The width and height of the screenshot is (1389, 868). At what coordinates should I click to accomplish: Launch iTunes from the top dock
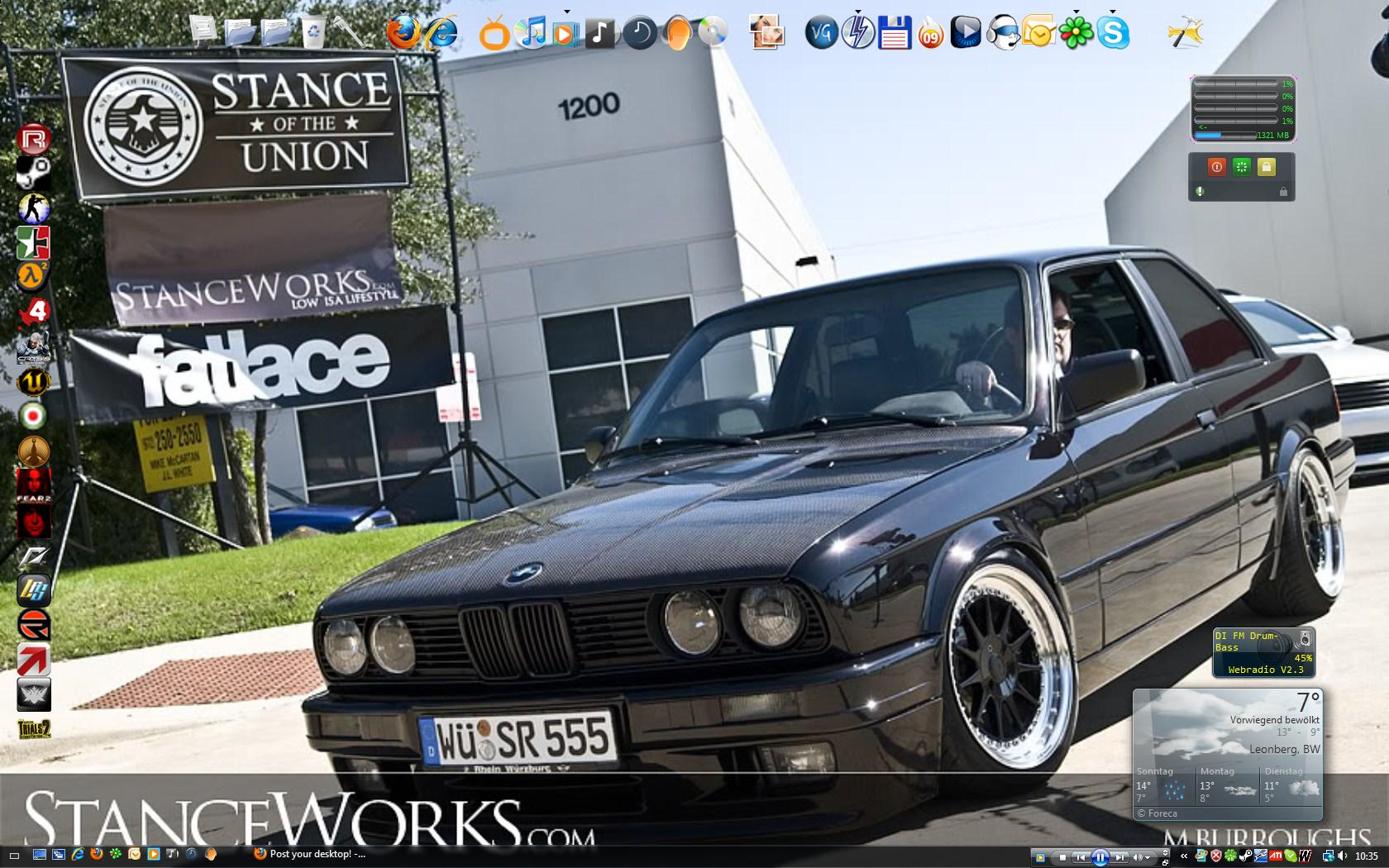(x=531, y=32)
